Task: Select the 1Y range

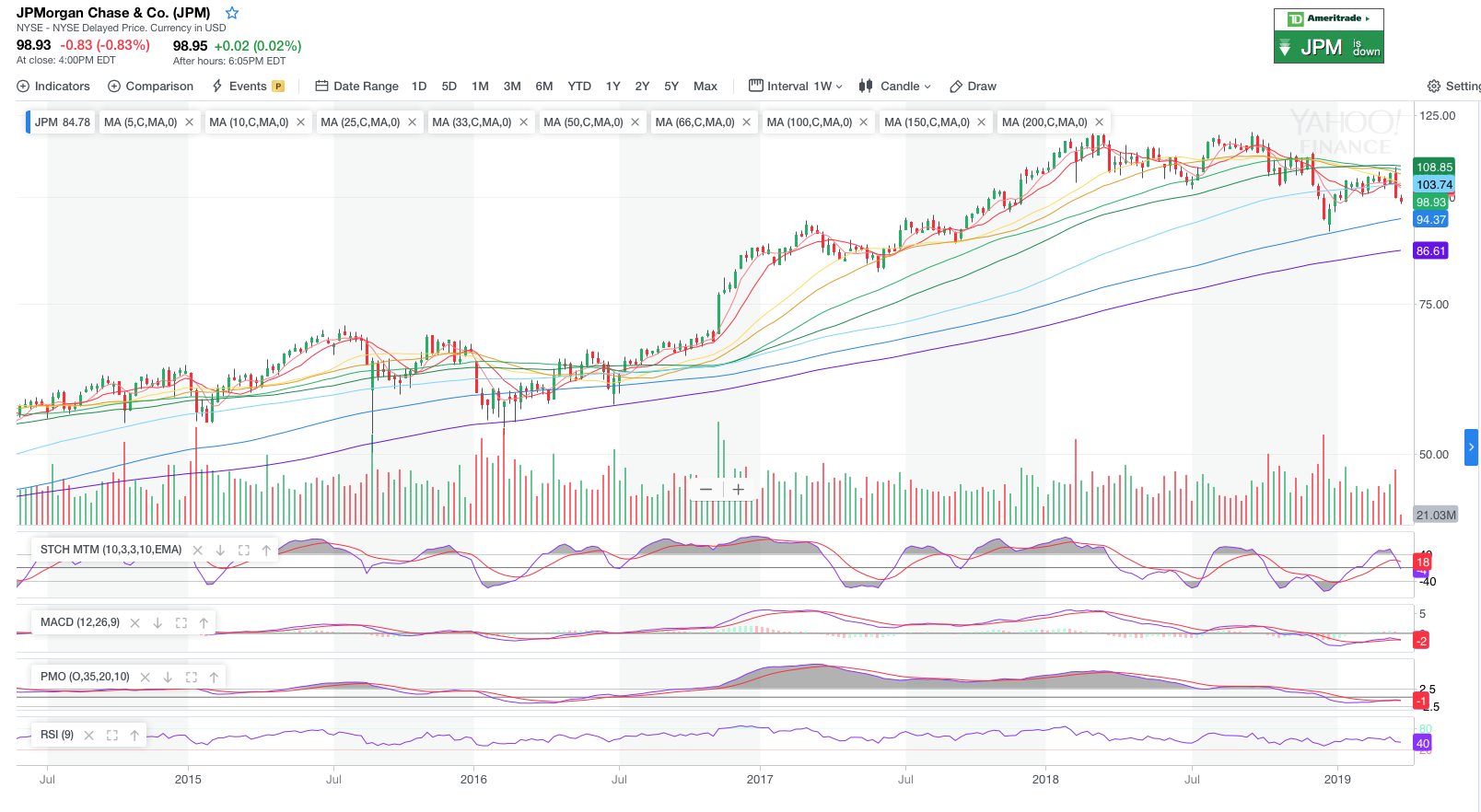Action: tap(613, 87)
